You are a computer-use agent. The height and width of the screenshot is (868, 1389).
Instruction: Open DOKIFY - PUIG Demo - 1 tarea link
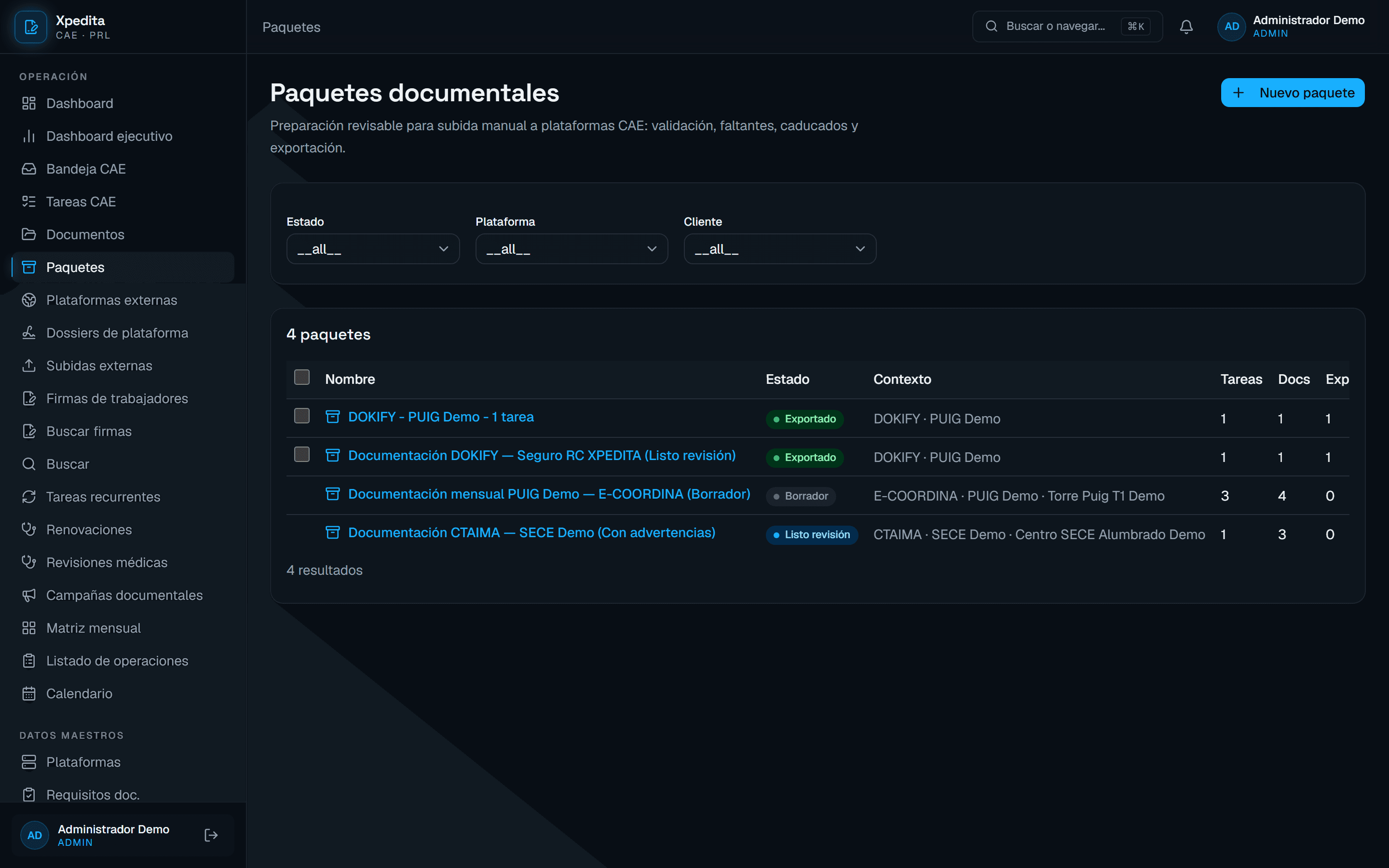pyautogui.click(x=441, y=417)
